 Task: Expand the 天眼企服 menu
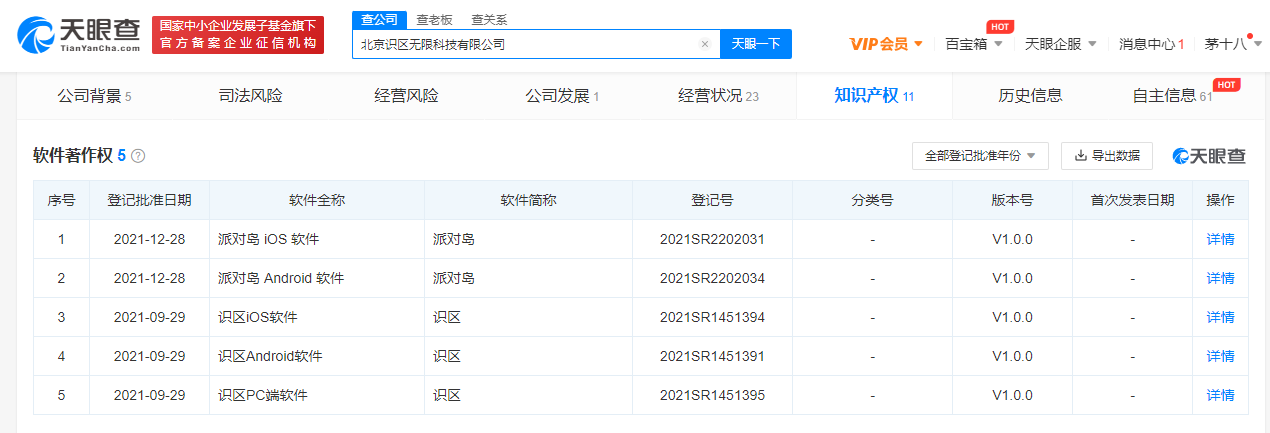coord(1061,44)
